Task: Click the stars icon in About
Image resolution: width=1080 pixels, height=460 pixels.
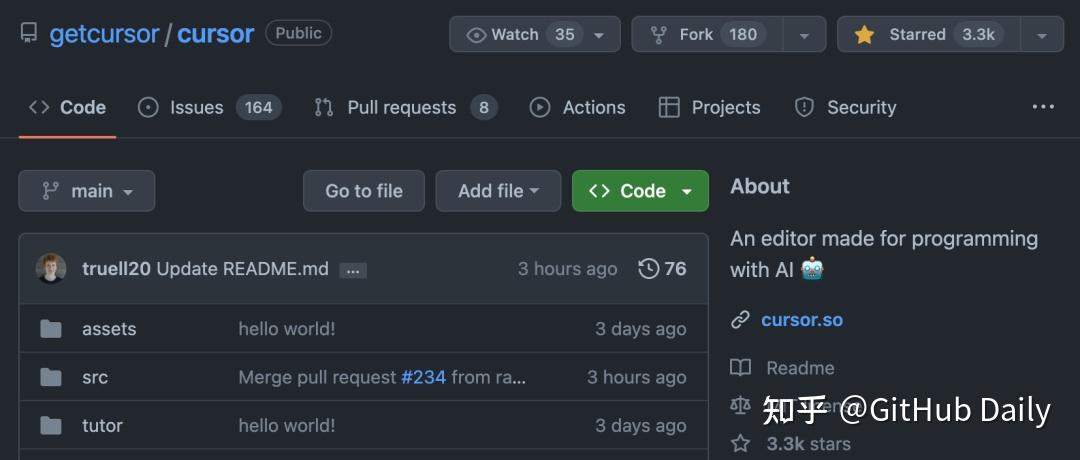Action: tap(740, 443)
